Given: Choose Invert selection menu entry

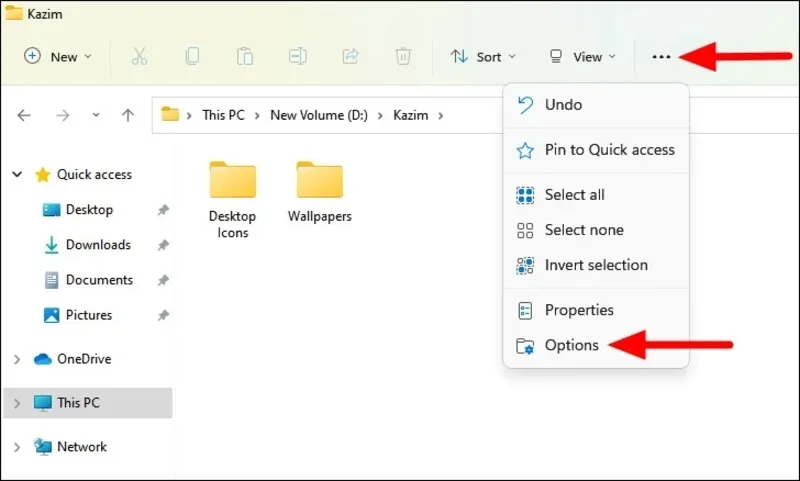Looking at the screenshot, I should click(596, 265).
